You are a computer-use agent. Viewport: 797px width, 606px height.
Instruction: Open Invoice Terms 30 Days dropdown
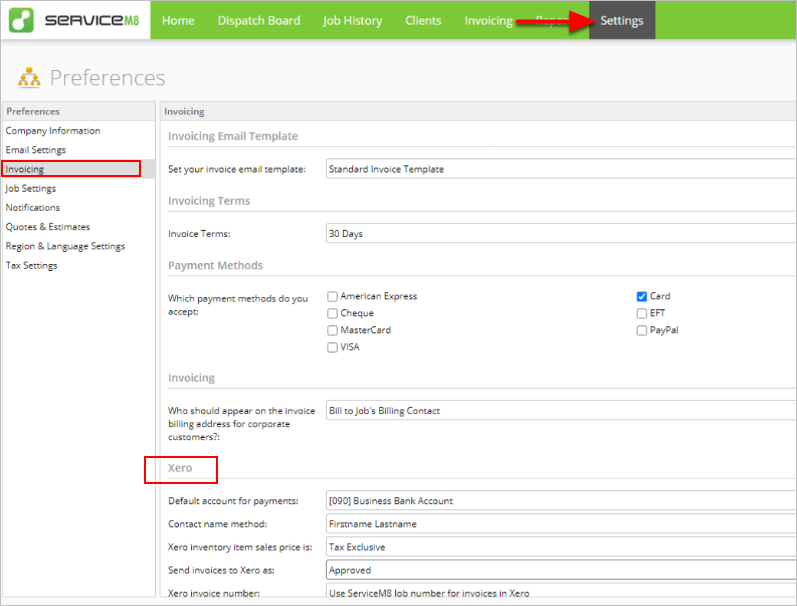pyautogui.click(x=561, y=233)
